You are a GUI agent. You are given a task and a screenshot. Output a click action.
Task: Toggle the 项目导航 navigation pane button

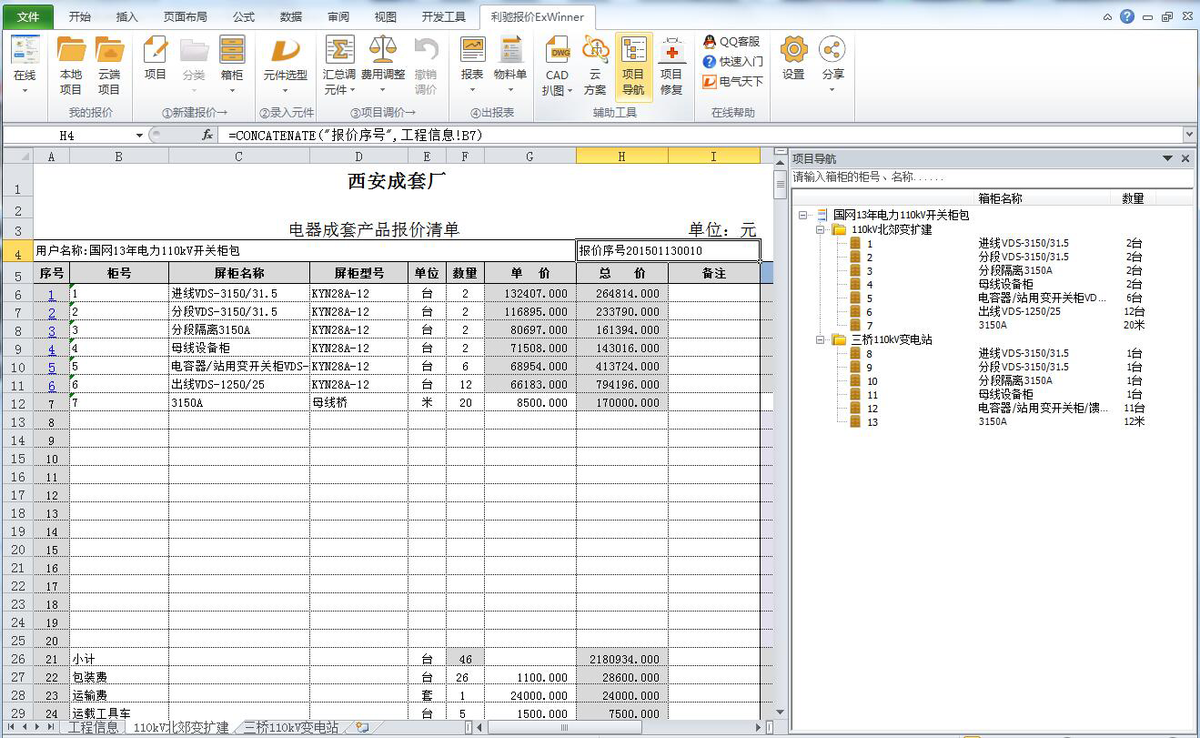point(633,63)
